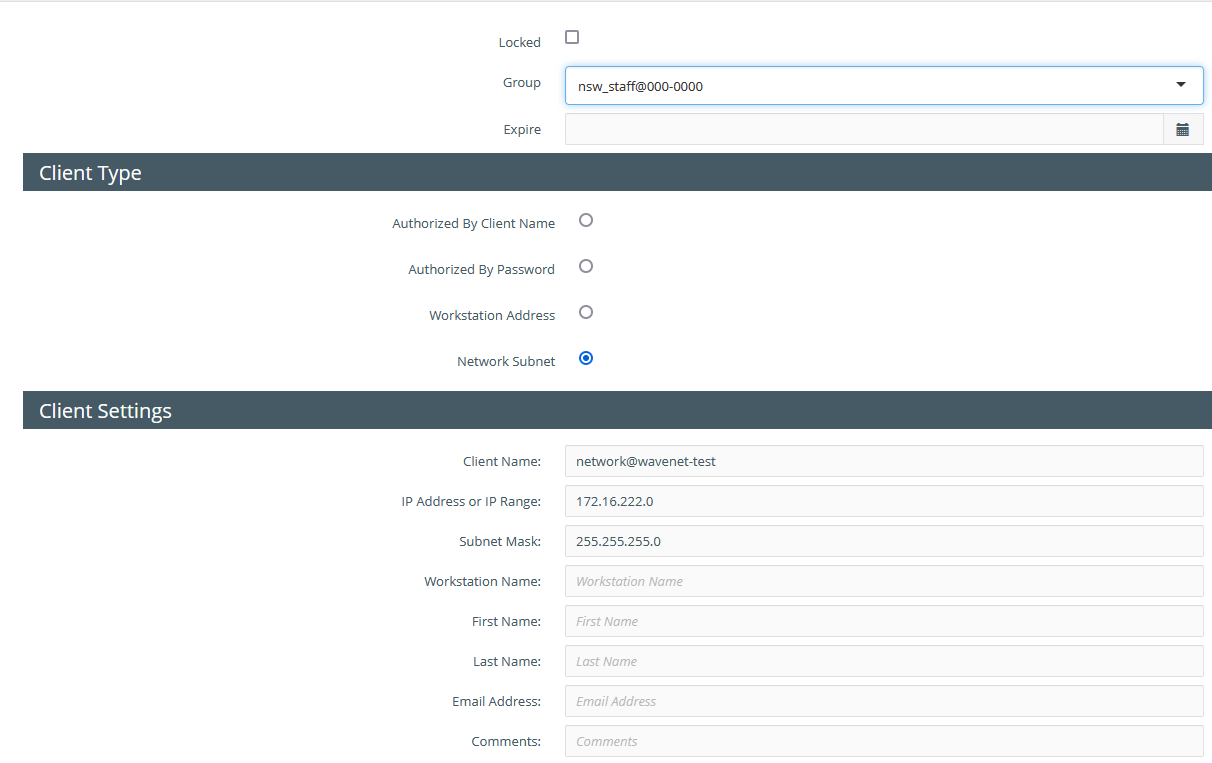Select the Network Subnet radio button
Screen dimensions: 1212x763
pos(586,358)
